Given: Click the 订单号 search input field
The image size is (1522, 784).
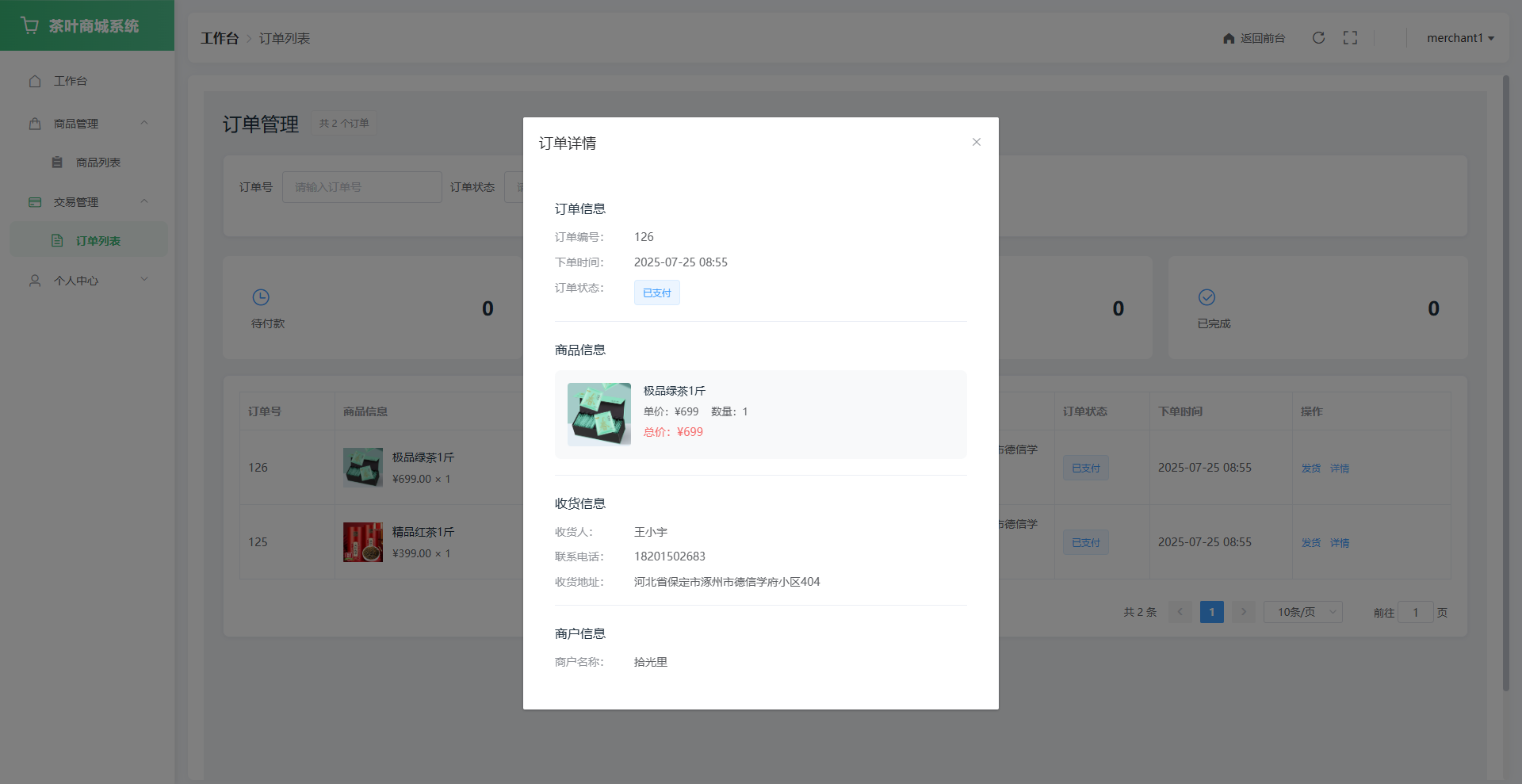Looking at the screenshot, I should pyautogui.click(x=361, y=187).
